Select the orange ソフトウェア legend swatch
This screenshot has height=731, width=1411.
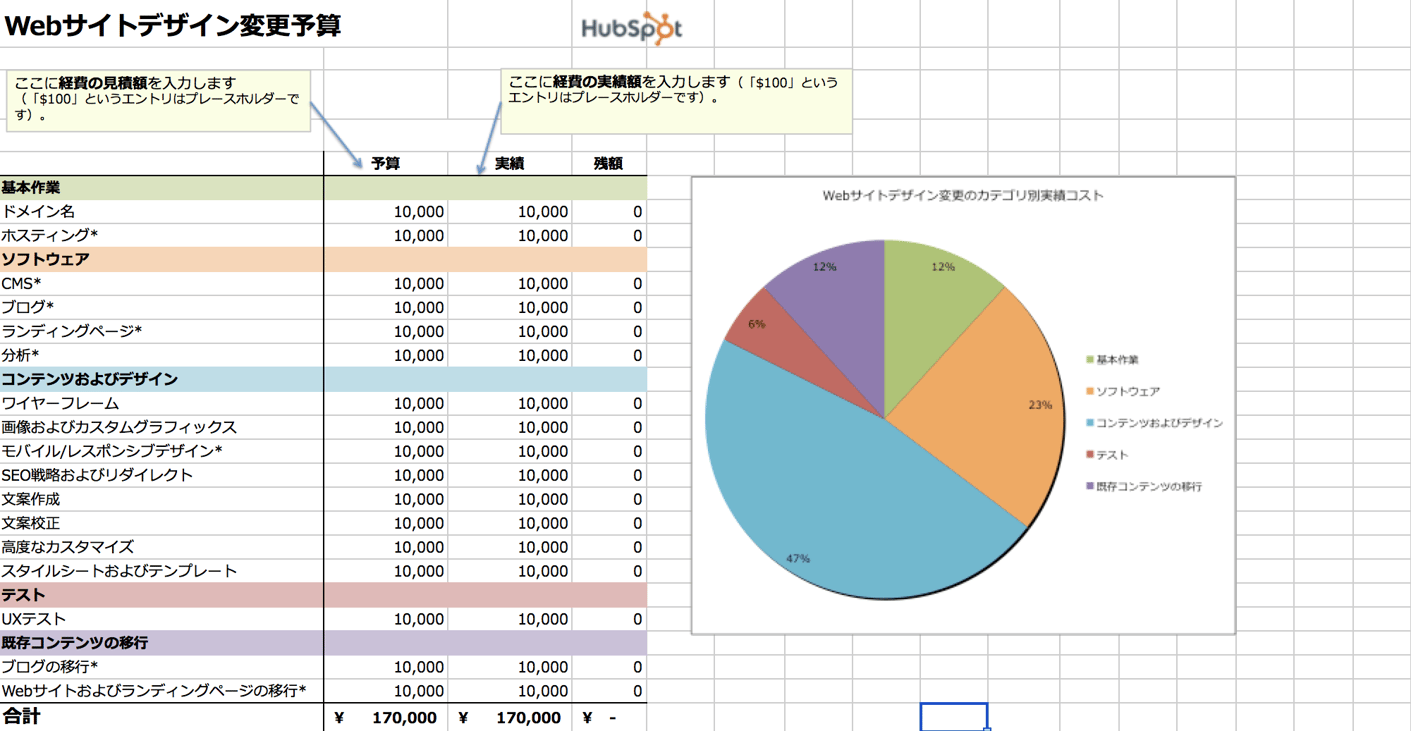(x=1090, y=392)
